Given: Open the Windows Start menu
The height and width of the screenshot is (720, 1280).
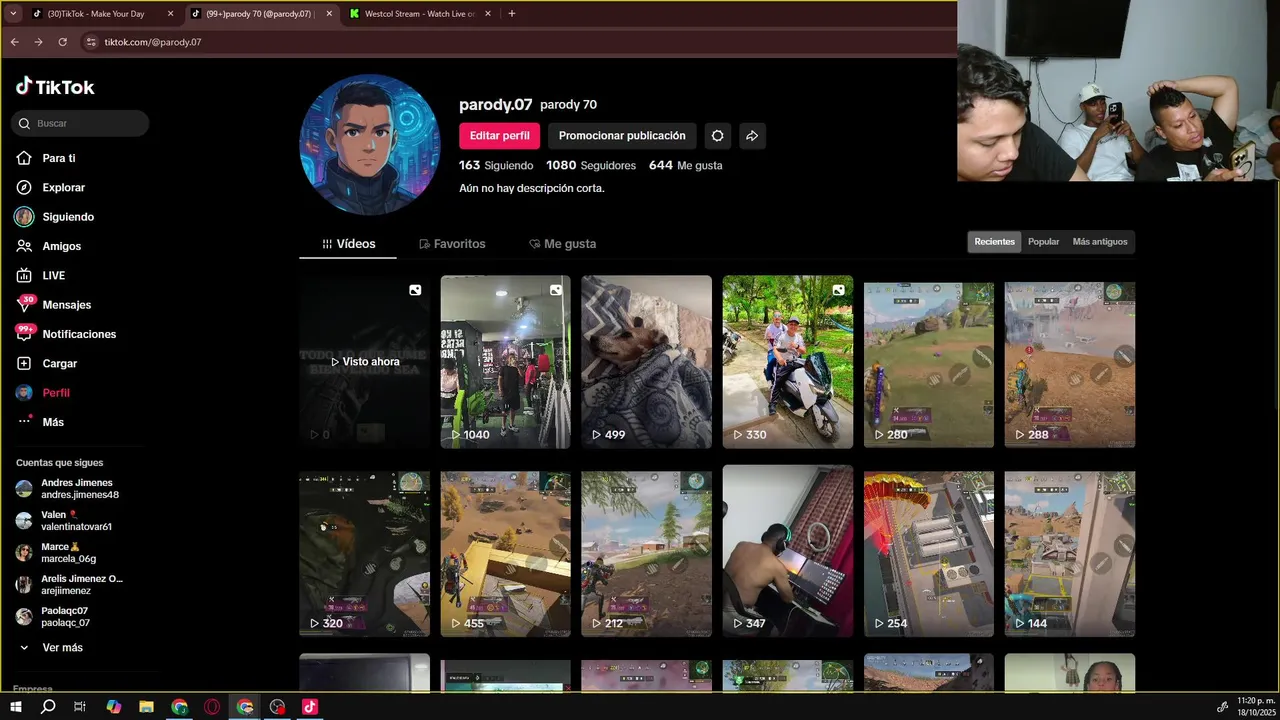Looking at the screenshot, I should (x=15, y=707).
